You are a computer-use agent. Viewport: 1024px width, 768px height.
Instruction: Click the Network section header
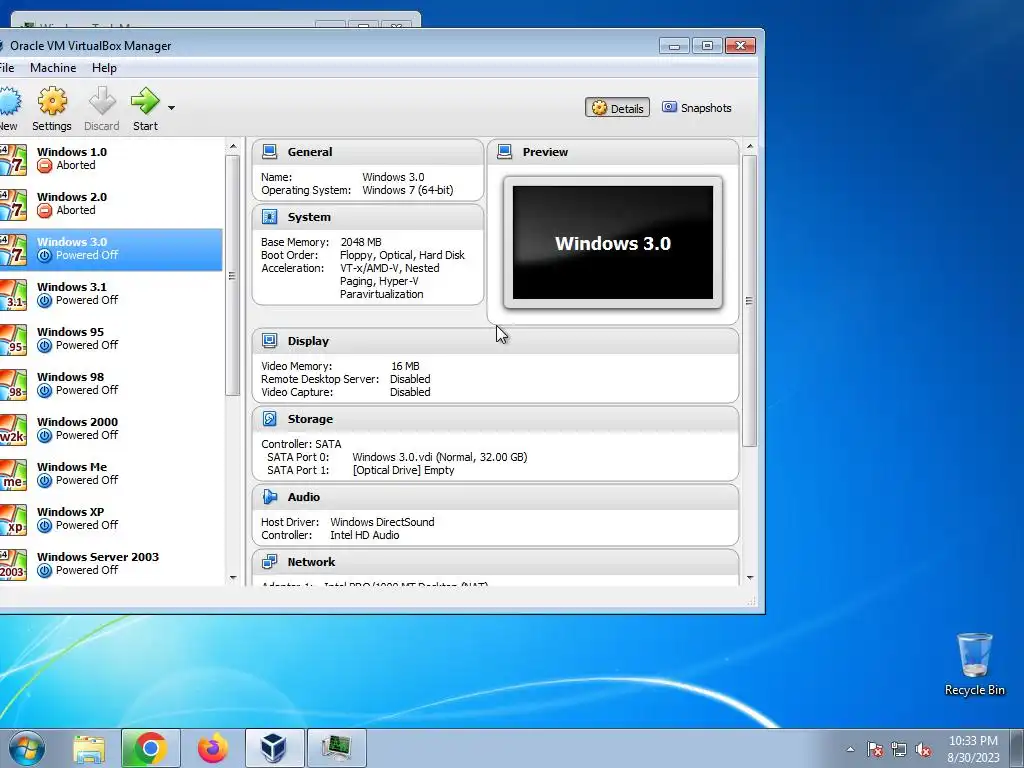point(495,562)
